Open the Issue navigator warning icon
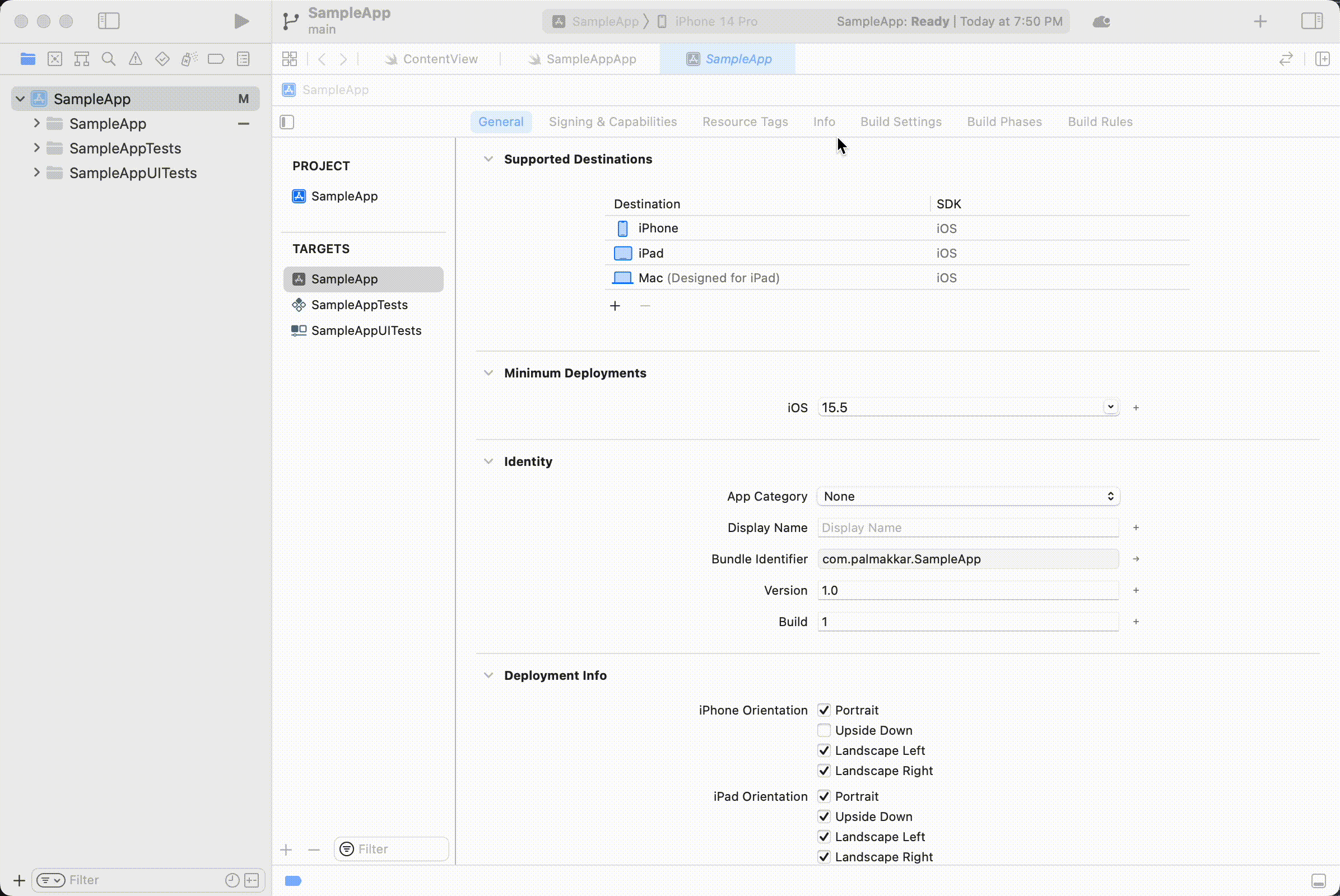The height and width of the screenshot is (896, 1340). tap(136, 59)
